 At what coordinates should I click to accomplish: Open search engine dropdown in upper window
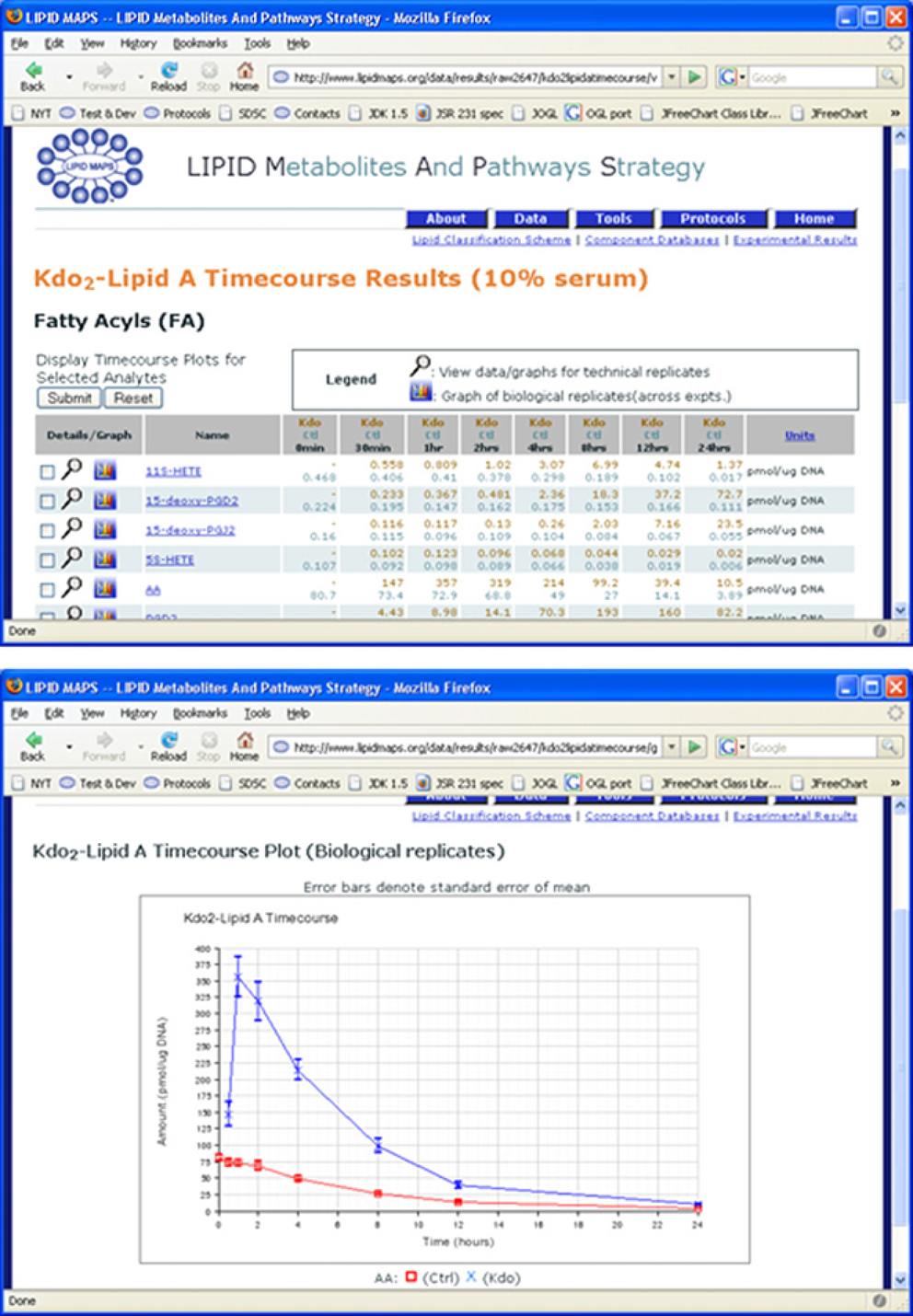[x=731, y=77]
